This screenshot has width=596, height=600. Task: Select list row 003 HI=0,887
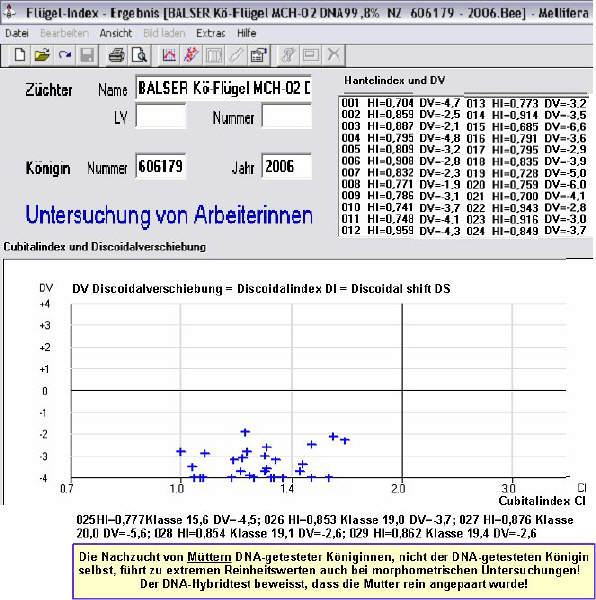[x=401, y=126]
